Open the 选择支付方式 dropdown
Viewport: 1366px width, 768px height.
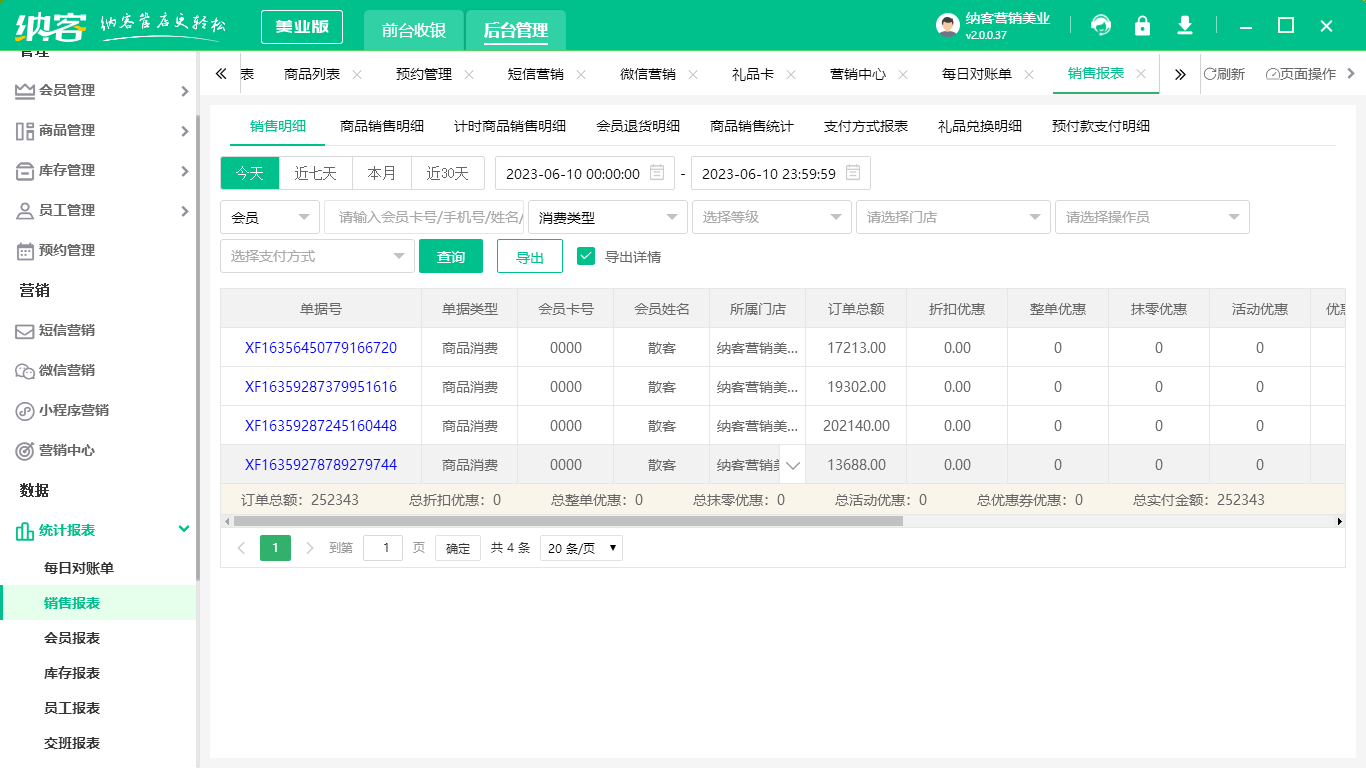317,255
